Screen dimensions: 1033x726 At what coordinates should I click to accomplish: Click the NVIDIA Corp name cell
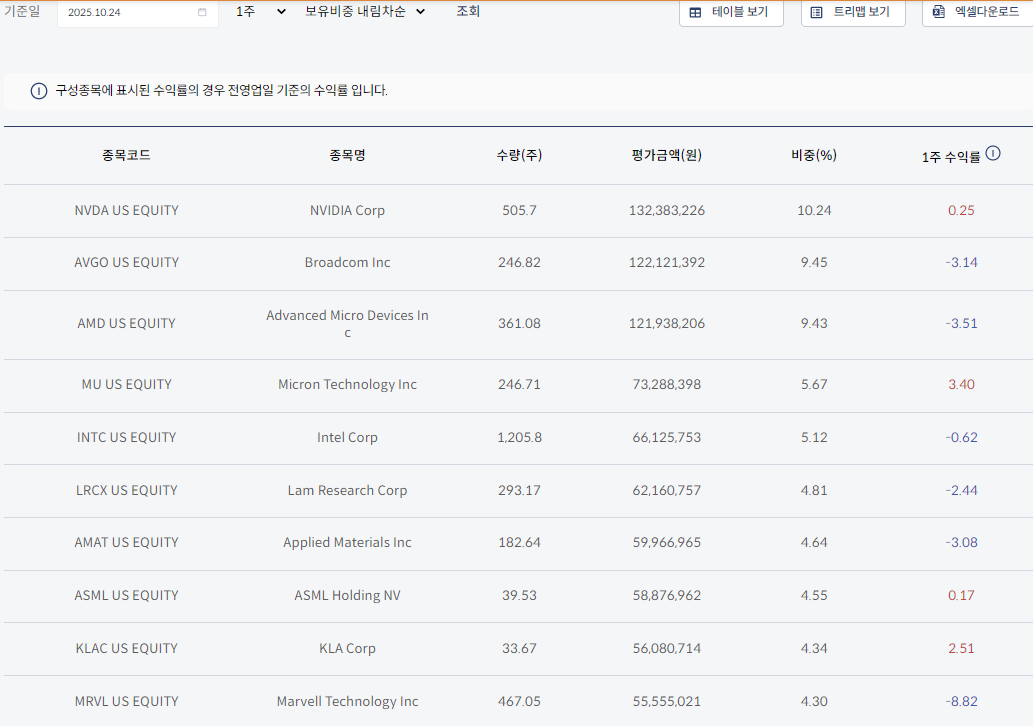coord(347,211)
